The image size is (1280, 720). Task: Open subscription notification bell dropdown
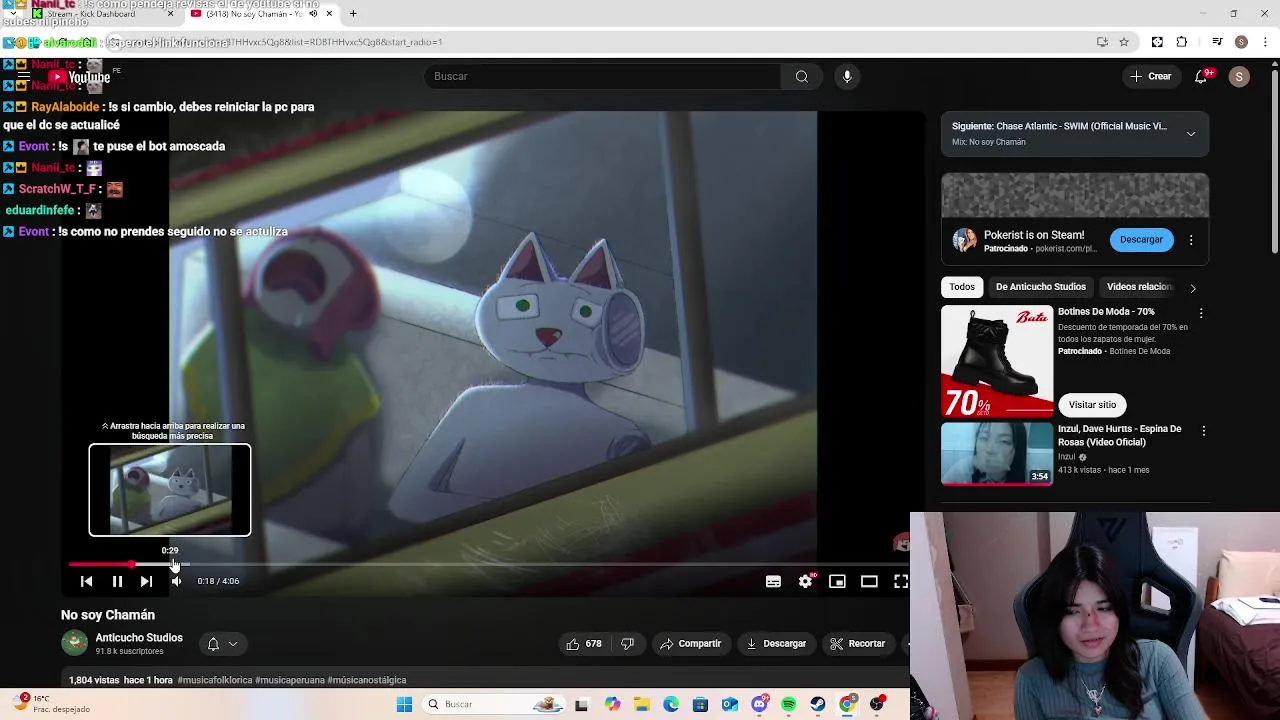pos(222,644)
